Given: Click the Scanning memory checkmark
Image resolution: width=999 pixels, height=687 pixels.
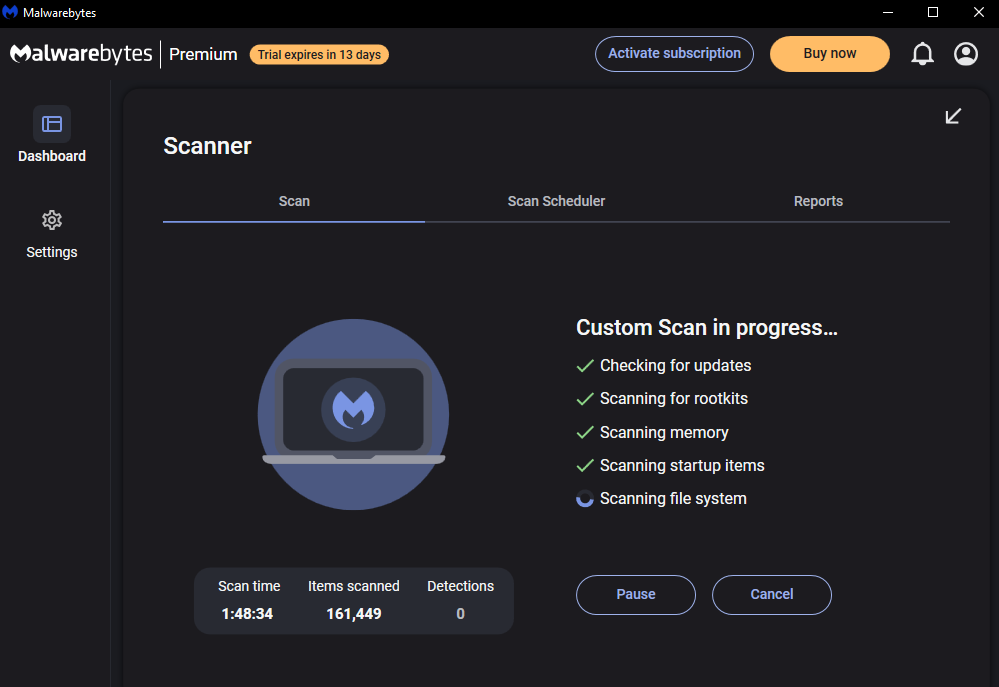Looking at the screenshot, I should click(x=585, y=433).
